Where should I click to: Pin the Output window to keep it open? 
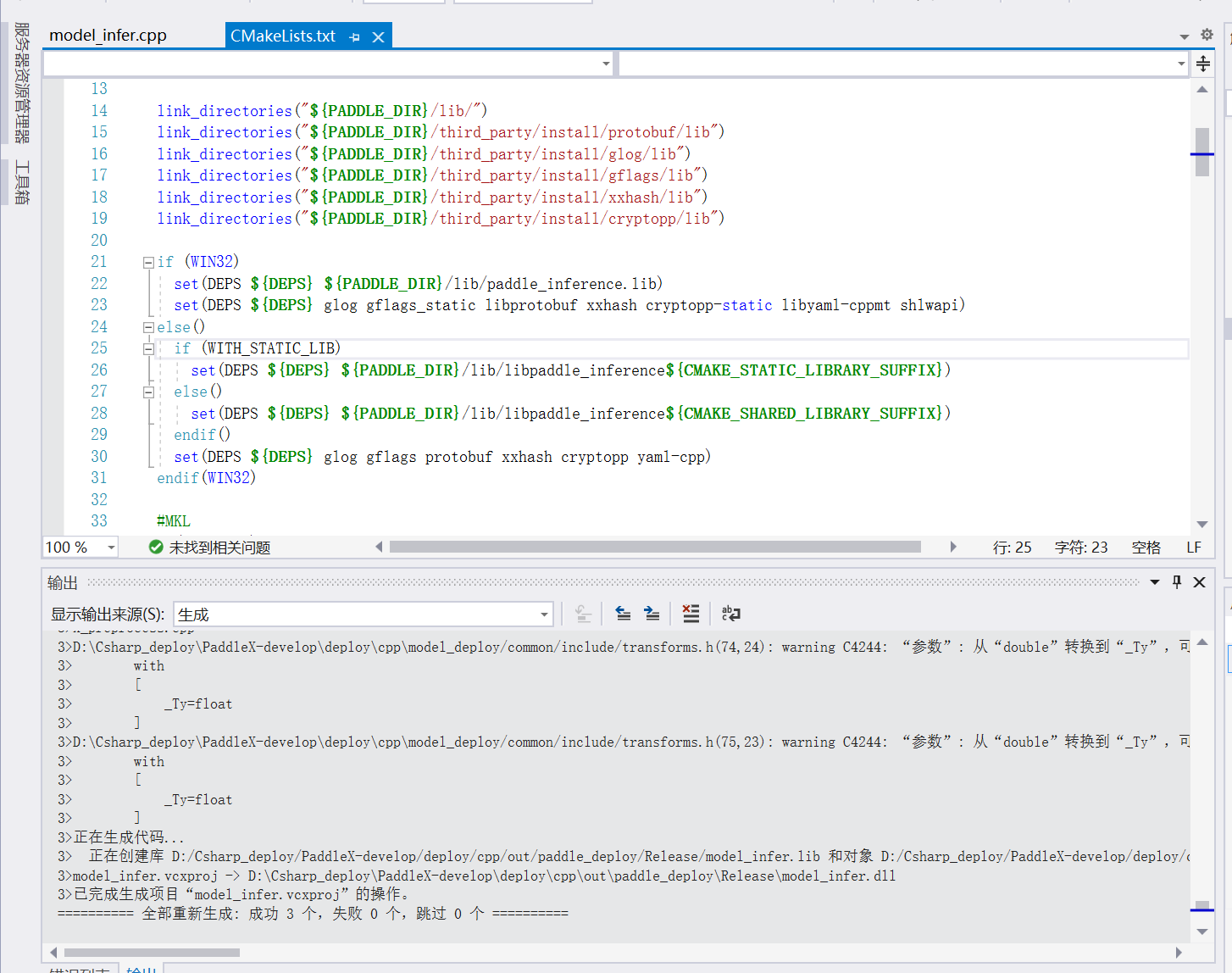coord(1177,582)
